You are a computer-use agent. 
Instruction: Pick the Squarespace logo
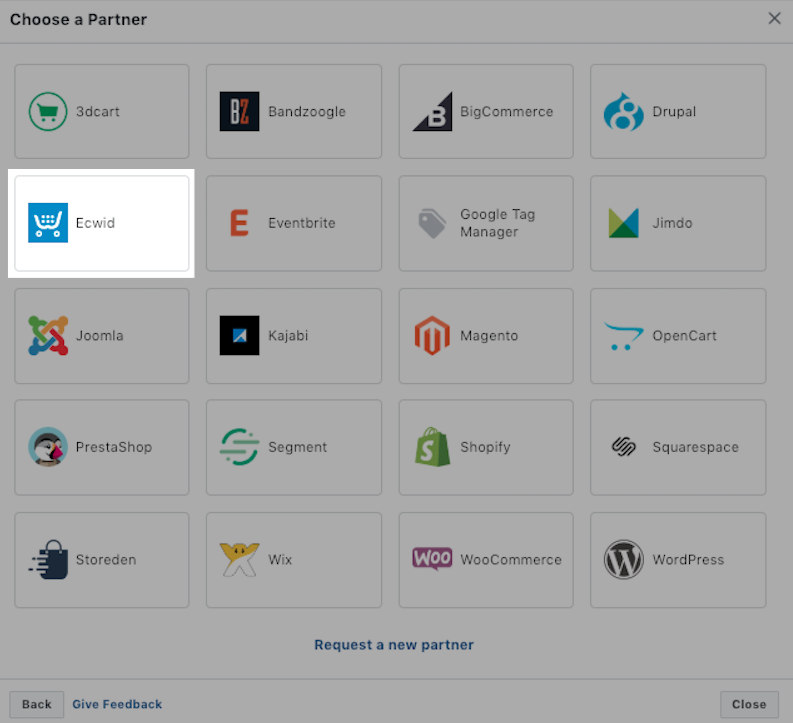pyautogui.click(x=624, y=447)
